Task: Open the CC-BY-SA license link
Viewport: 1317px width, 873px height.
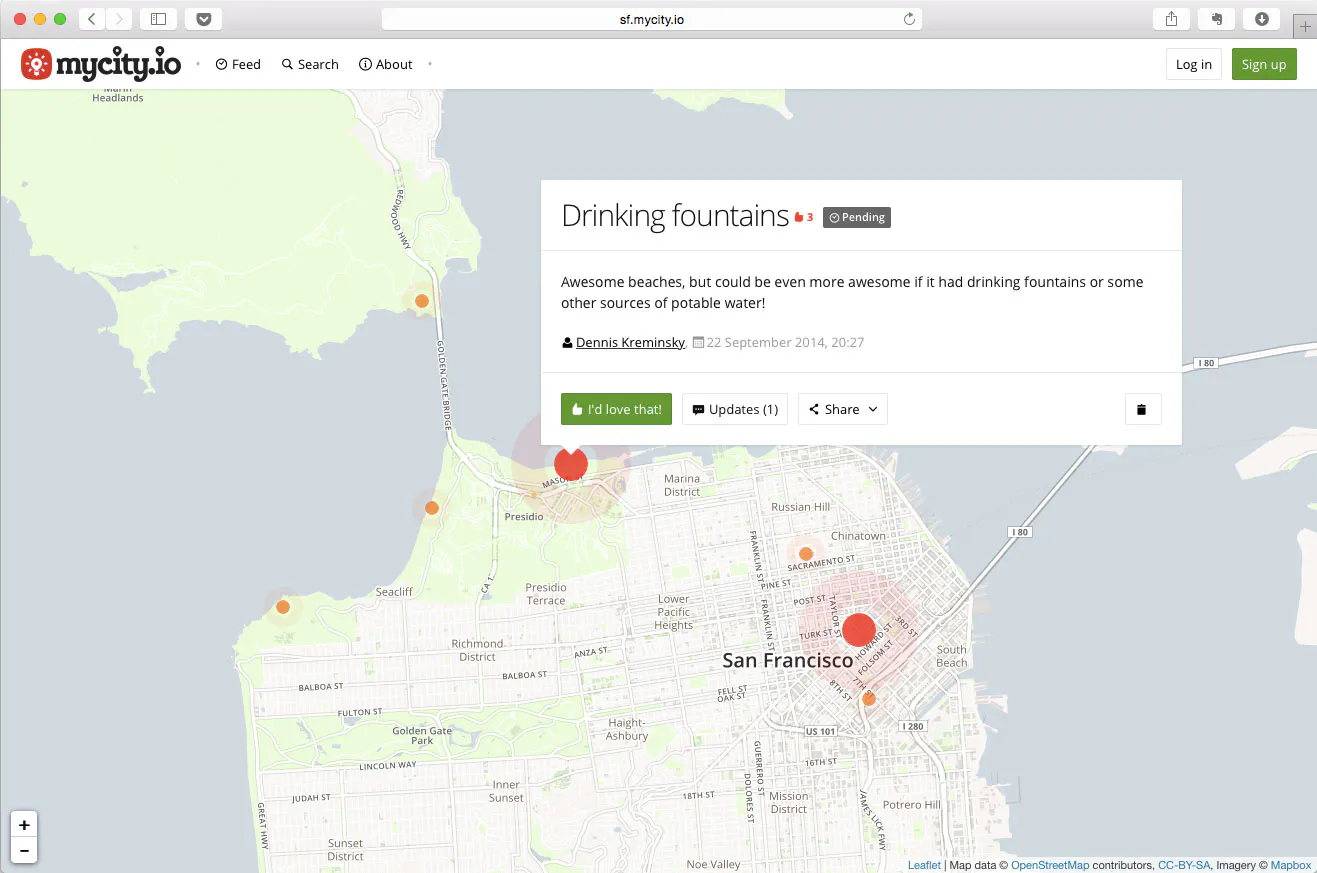Action: (1184, 865)
